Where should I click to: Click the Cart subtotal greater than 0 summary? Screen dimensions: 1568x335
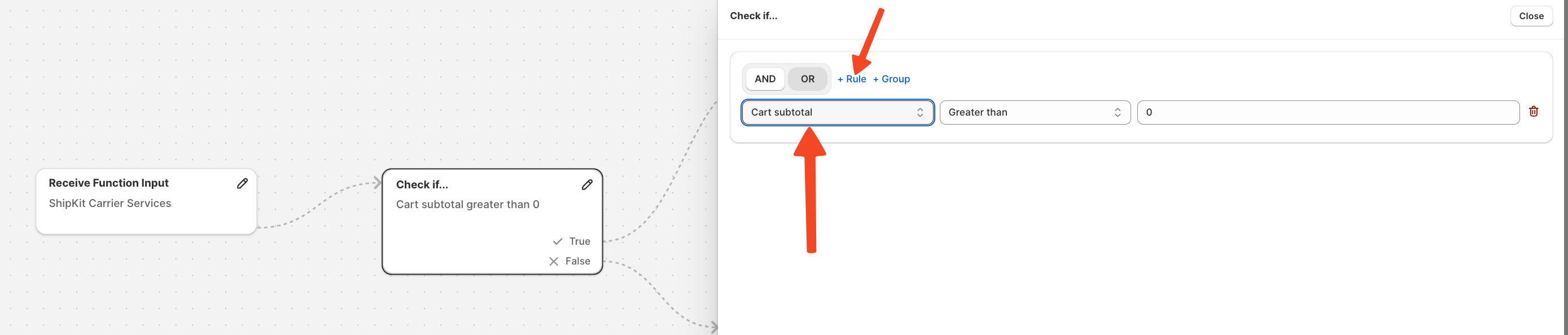coord(467,205)
